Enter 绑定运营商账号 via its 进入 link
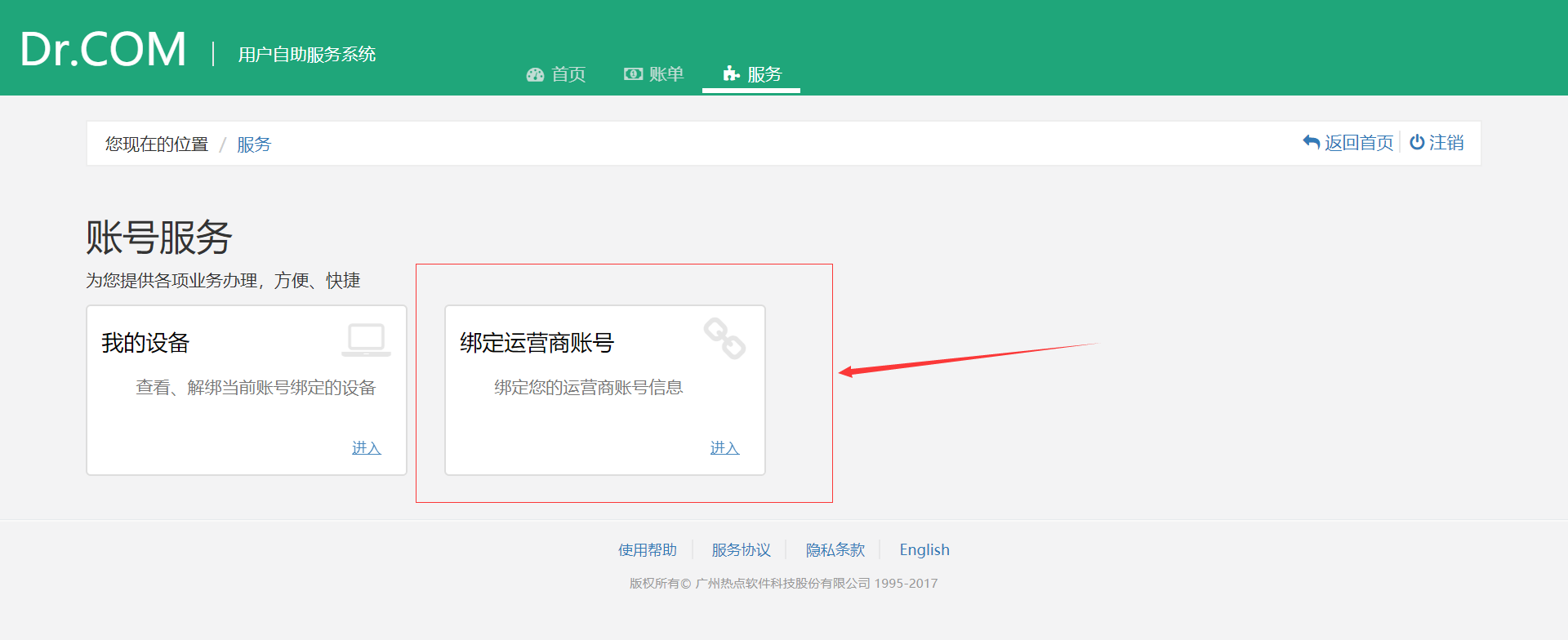The height and width of the screenshot is (640, 1568). [x=724, y=448]
